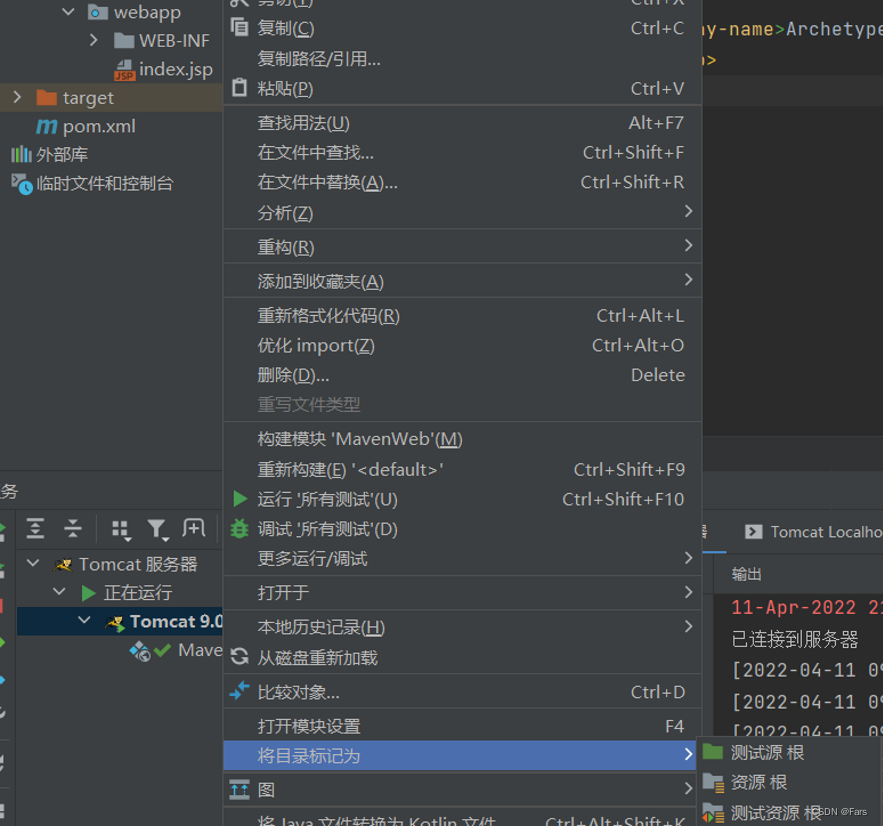Screen dimensions: 883x826
Task: Select 重新构建(E) '<default>' menu entry
Action: point(462,470)
